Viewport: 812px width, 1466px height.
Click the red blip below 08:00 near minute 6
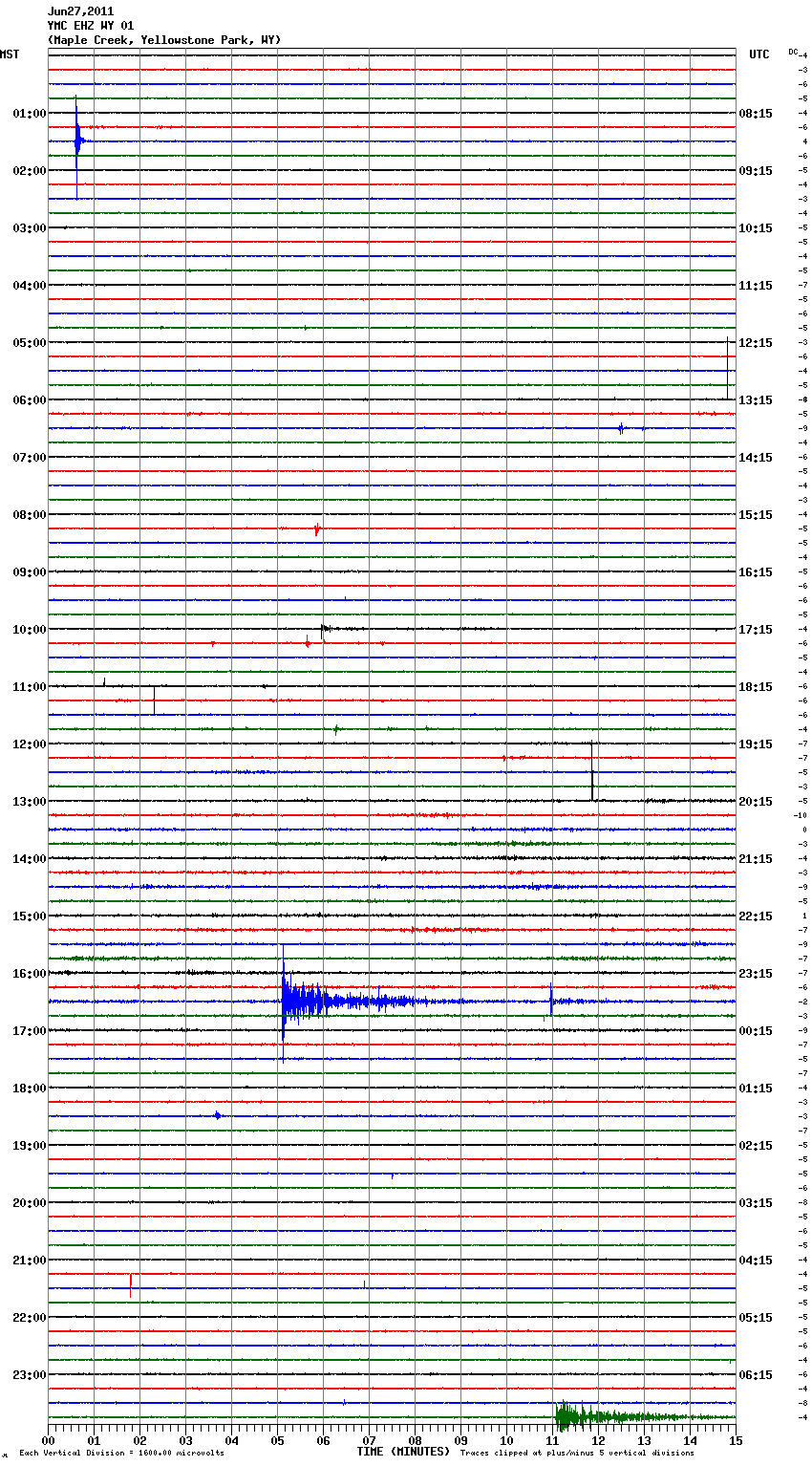point(317,529)
